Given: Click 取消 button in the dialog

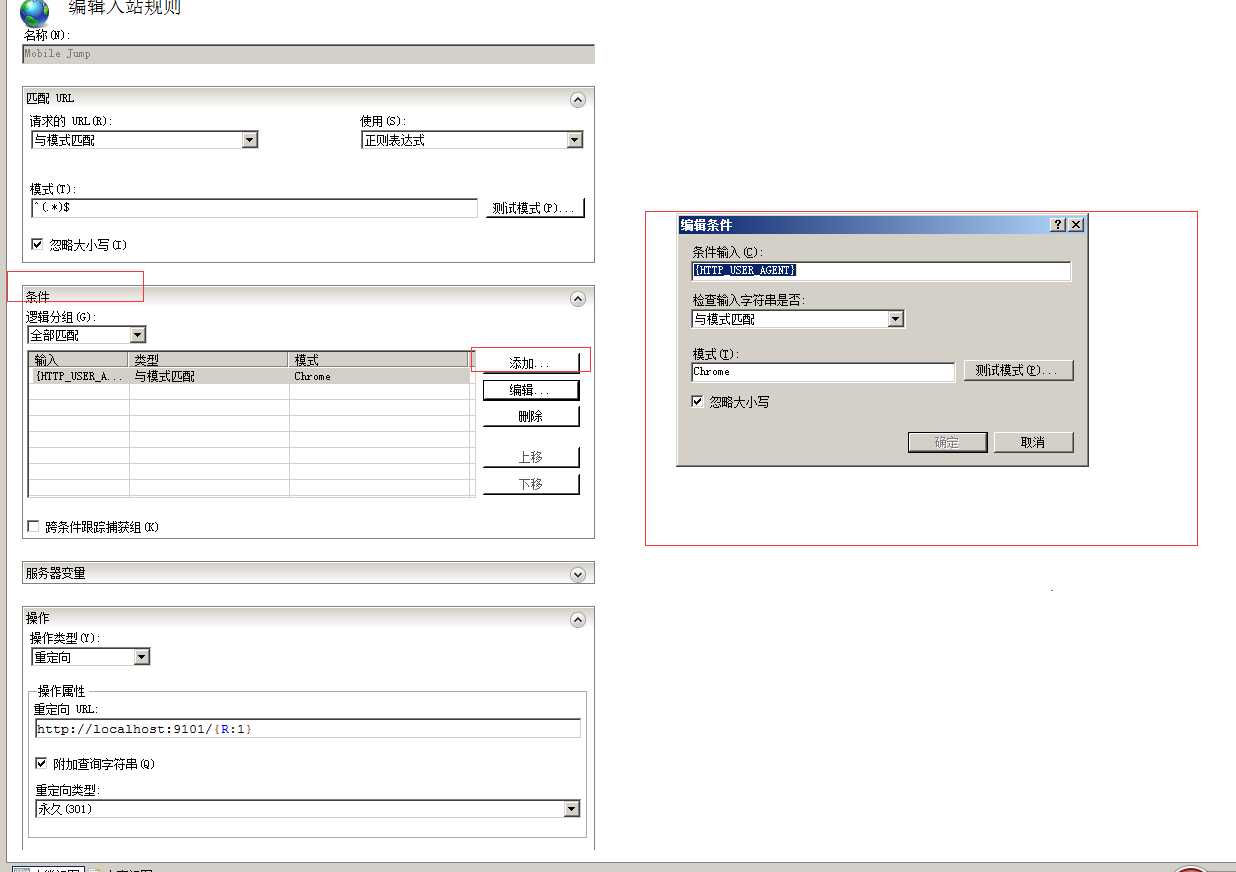Looking at the screenshot, I should click(x=1033, y=442).
